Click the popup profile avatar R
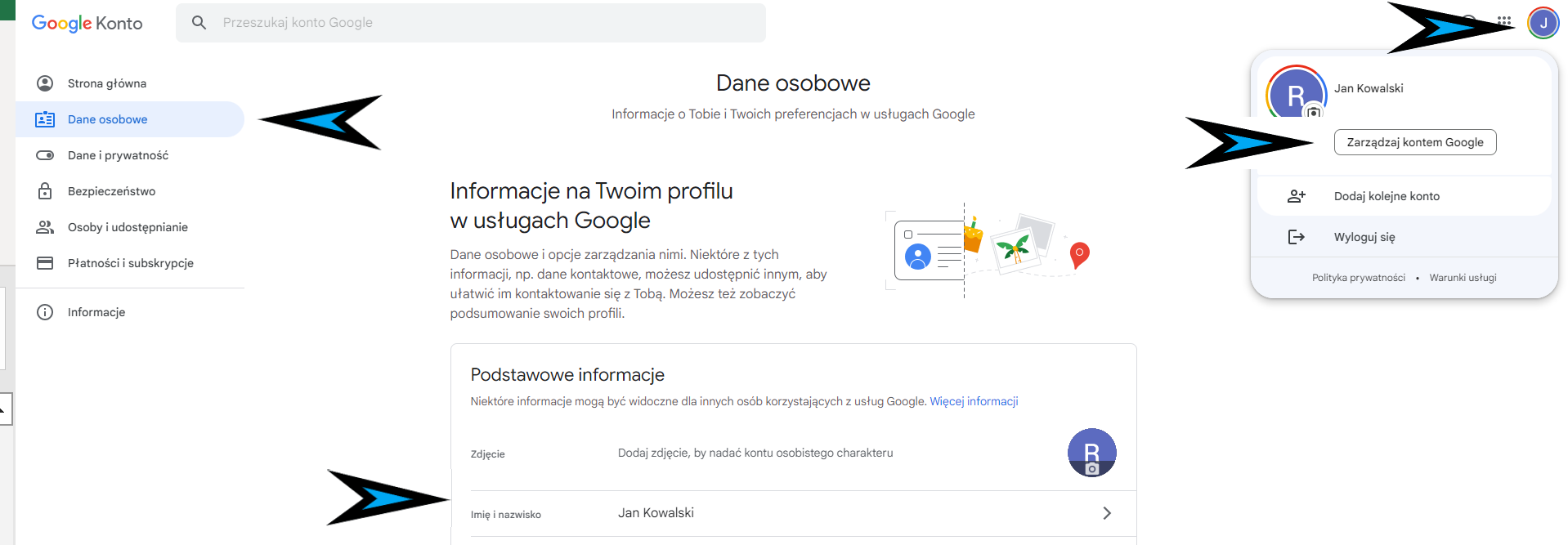Image resolution: width=1568 pixels, height=545 pixels. [1296, 92]
